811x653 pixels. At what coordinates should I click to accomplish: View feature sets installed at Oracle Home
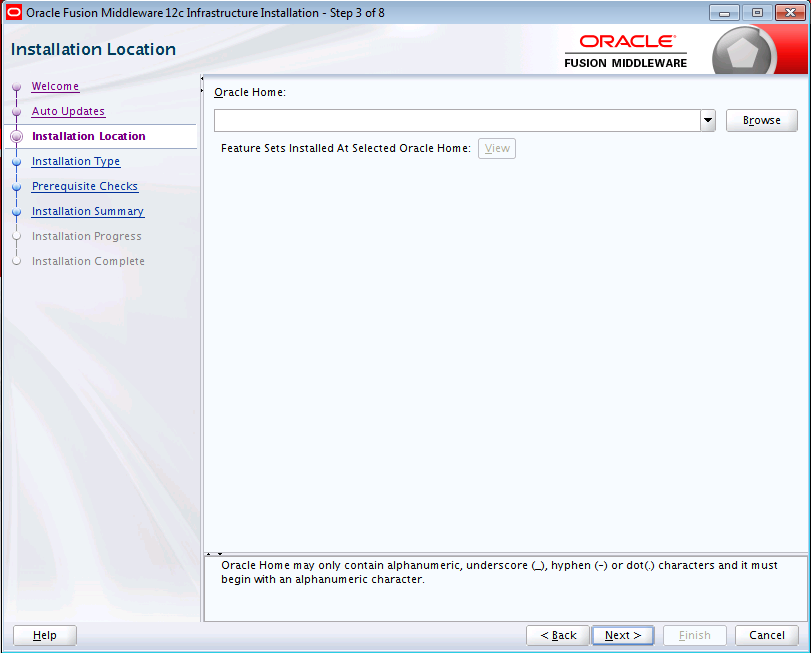(497, 148)
